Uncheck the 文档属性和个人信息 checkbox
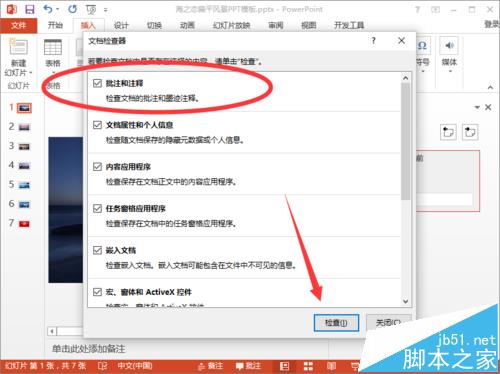This screenshot has width=500, height=374. point(97,125)
